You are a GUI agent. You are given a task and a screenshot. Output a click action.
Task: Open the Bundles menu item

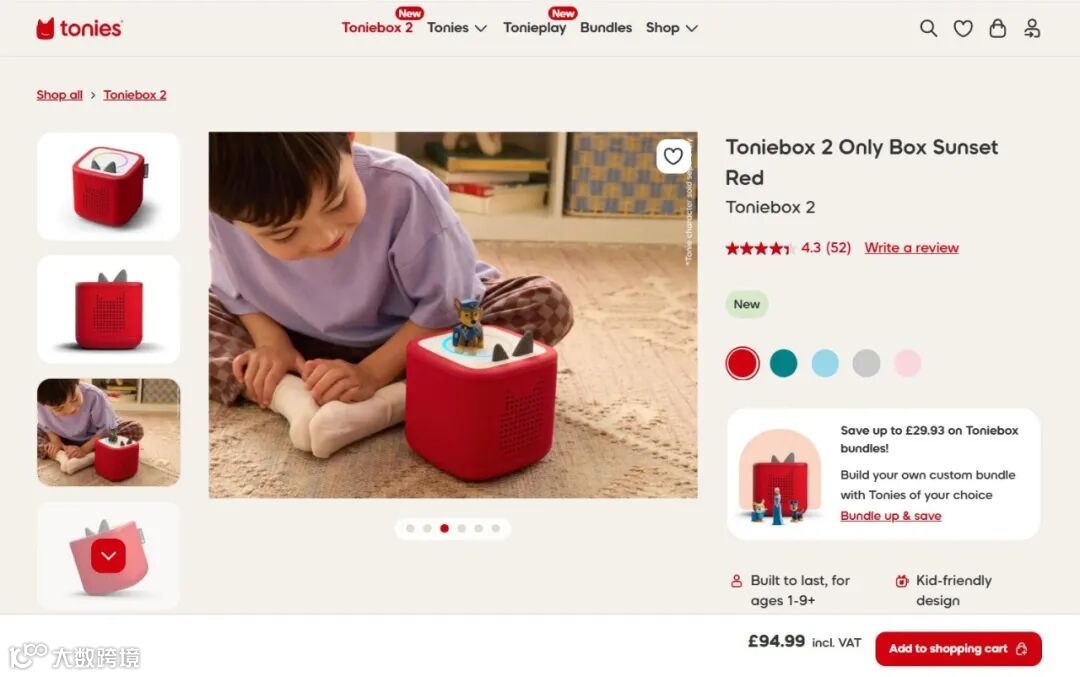point(605,28)
